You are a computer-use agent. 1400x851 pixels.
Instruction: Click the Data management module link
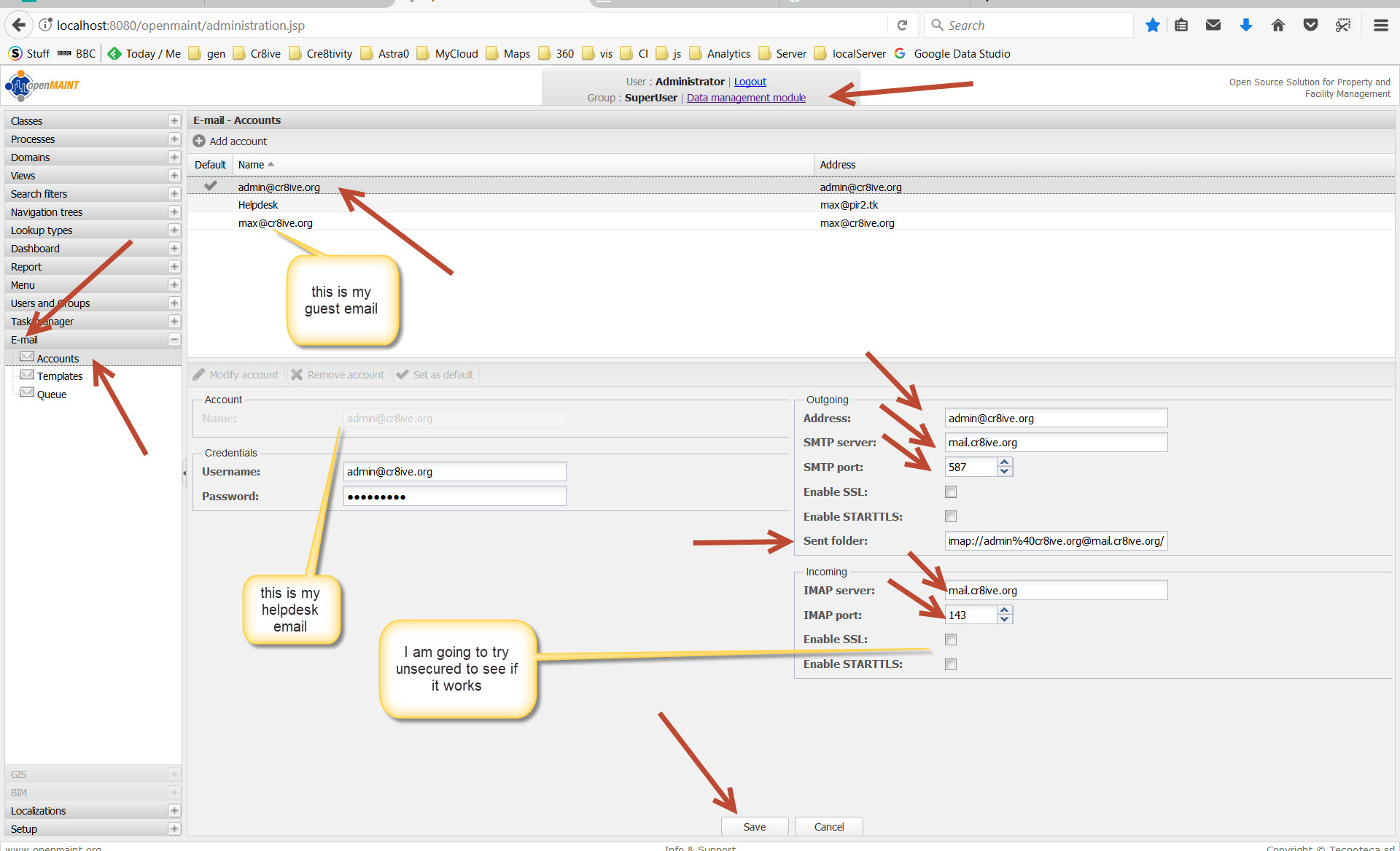pyautogui.click(x=746, y=98)
